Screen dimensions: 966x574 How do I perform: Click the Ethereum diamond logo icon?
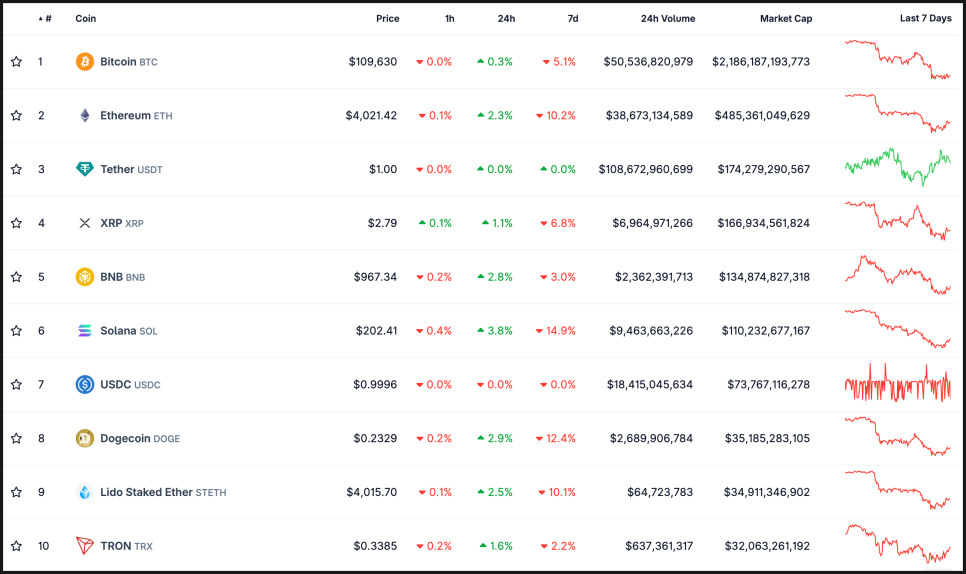pos(85,115)
